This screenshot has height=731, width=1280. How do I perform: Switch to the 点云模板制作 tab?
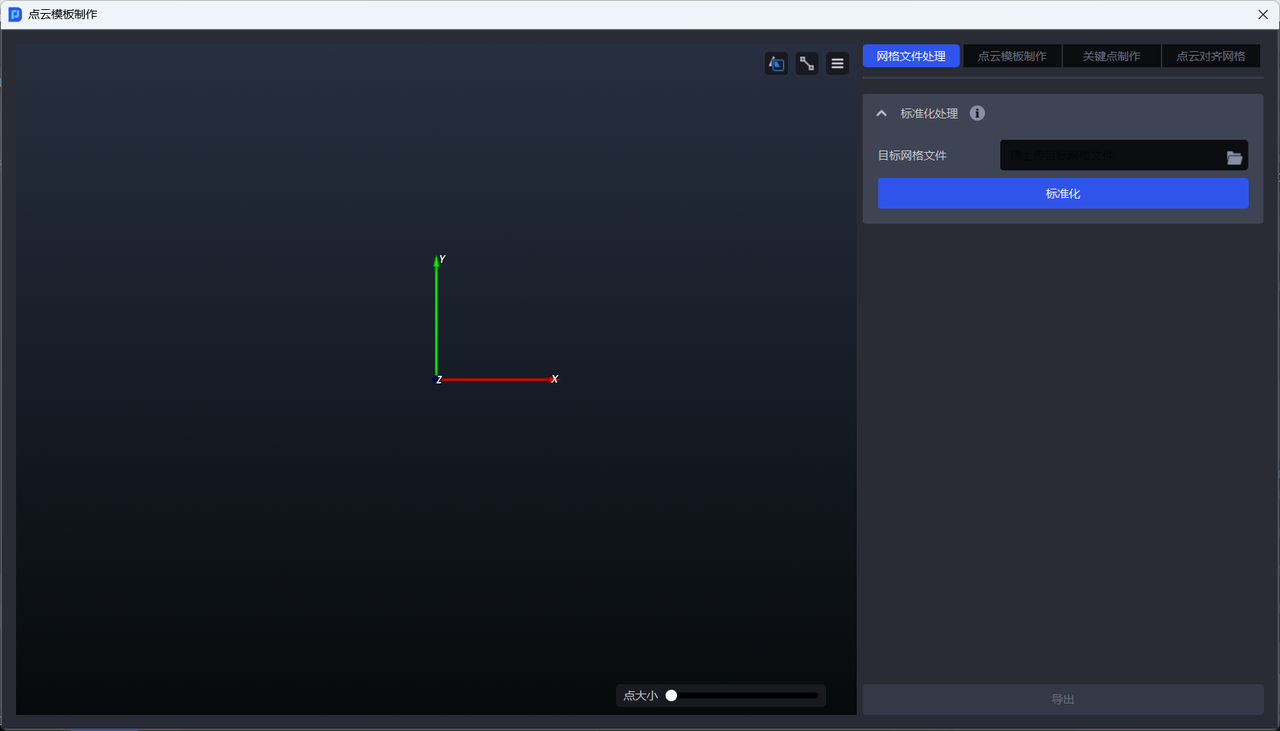[1012, 56]
